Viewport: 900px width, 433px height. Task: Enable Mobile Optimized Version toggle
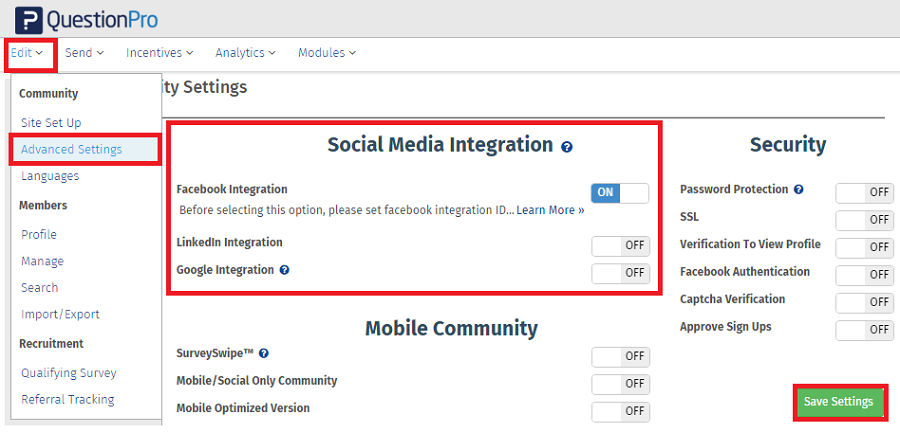click(x=620, y=411)
